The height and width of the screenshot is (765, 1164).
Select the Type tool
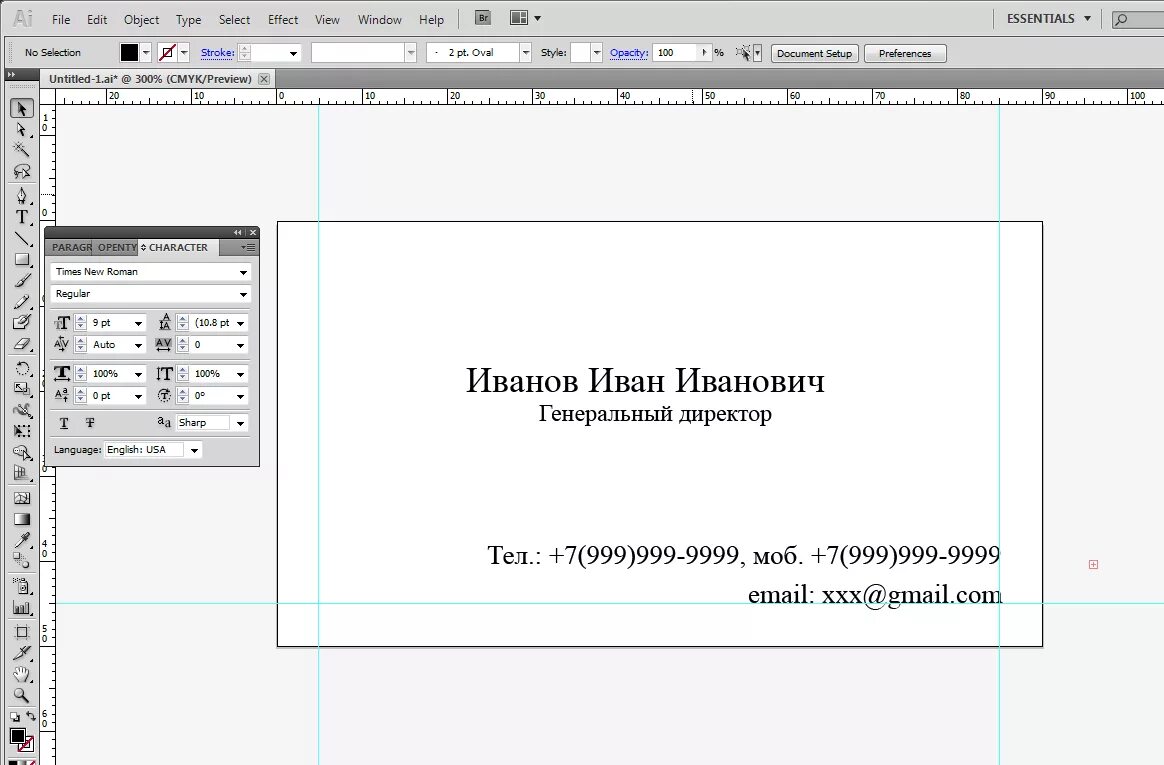[22, 217]
